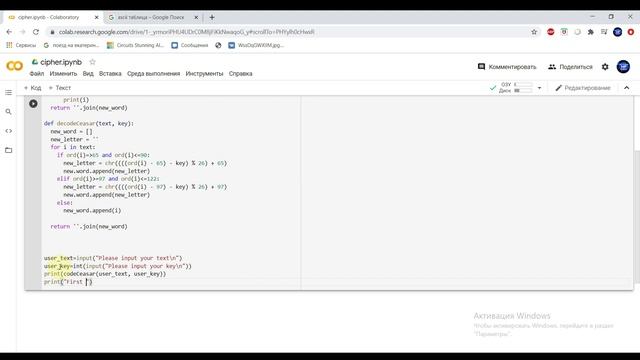
Task: Open the Files folder sidebar icon
Action: [9, 150]
